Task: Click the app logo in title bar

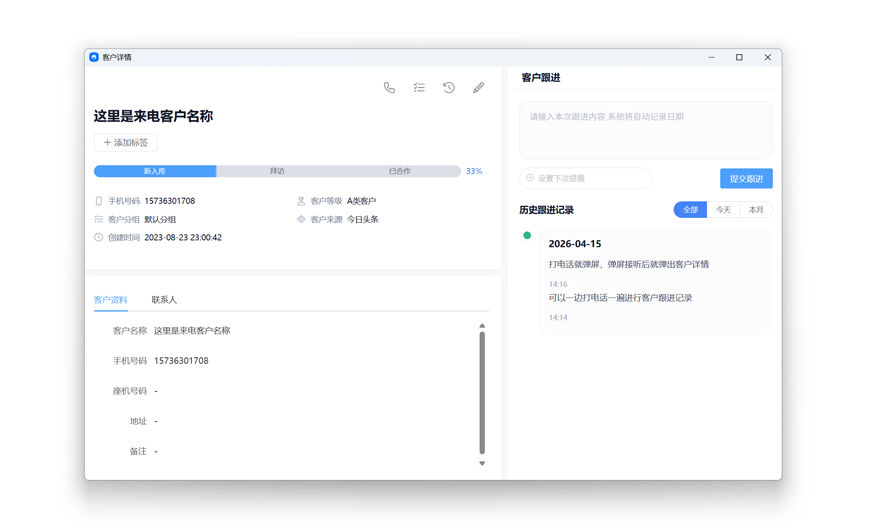Action: [x=94, y=57]
